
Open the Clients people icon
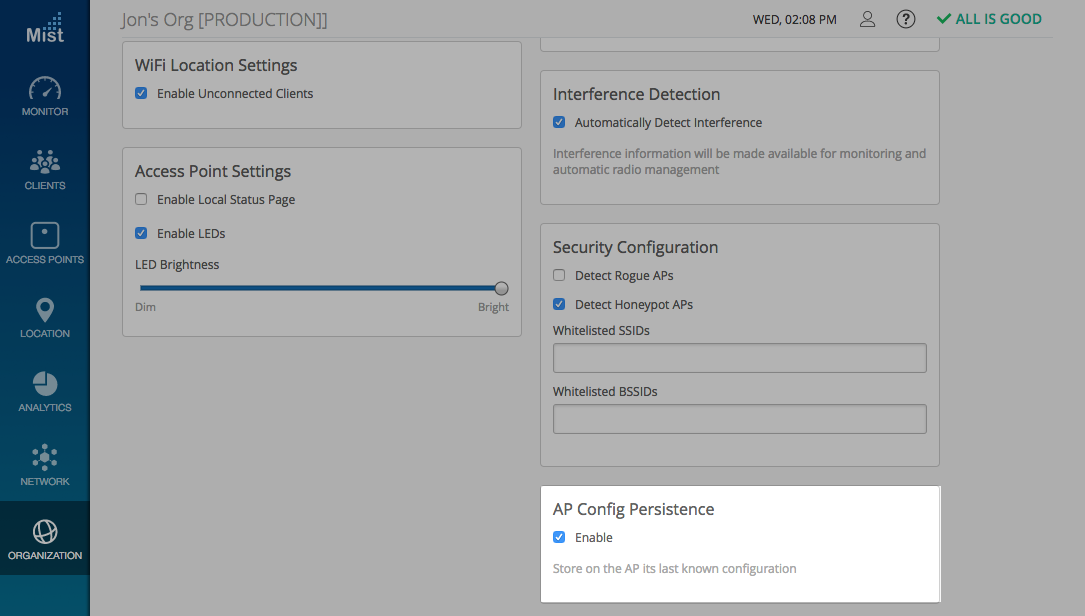(x=44, y=162)
